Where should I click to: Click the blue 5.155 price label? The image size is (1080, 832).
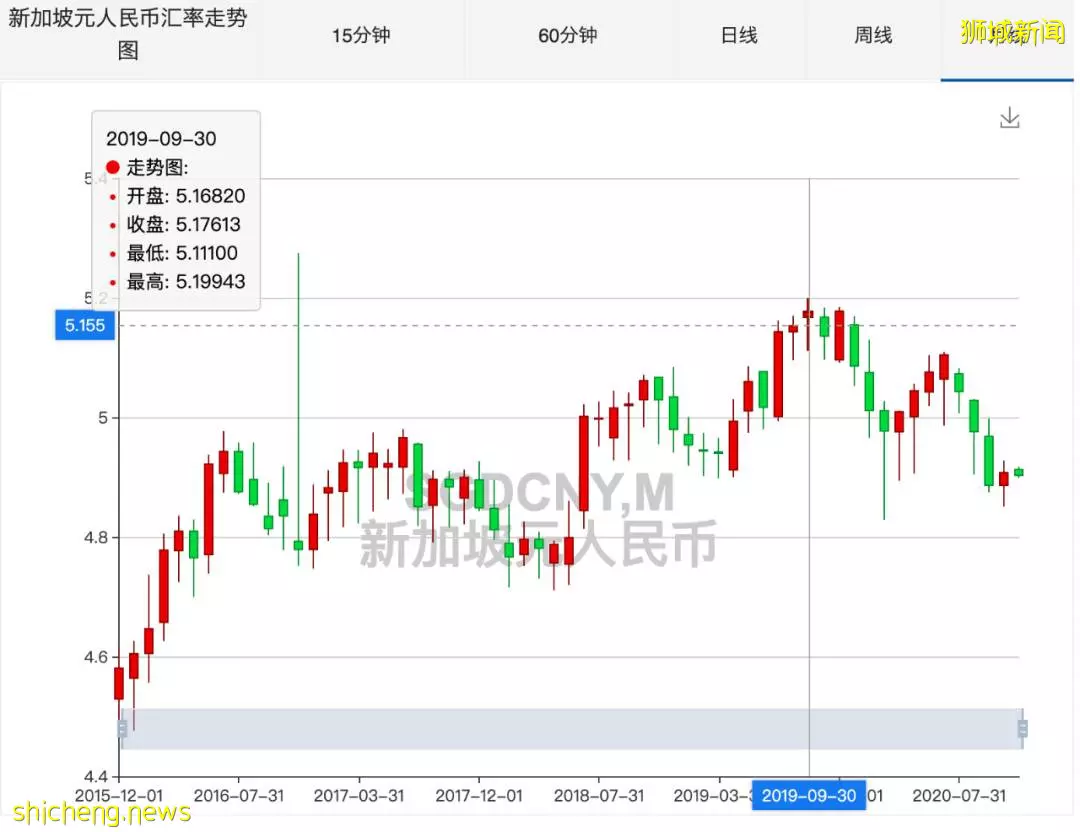85,325
